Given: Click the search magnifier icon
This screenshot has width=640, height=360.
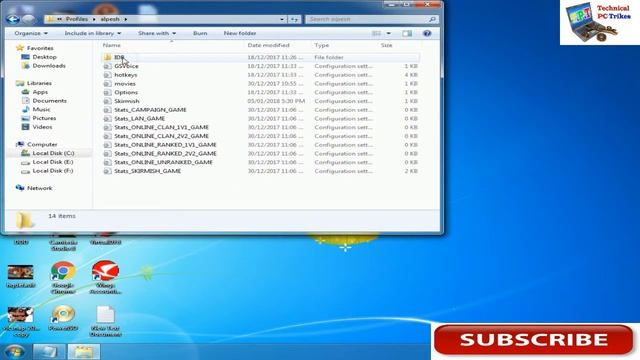Looking at the screenshot, I should point(432,19).
